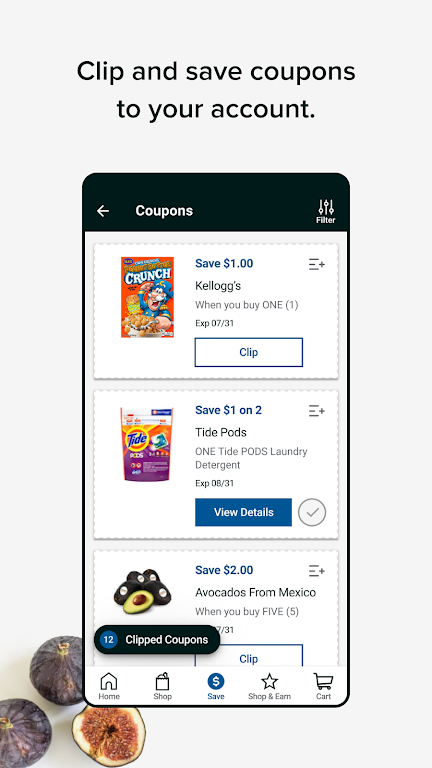432x768 pixels.
Task: Tap the back arrow in Coupons header
Action: [103, 211]
